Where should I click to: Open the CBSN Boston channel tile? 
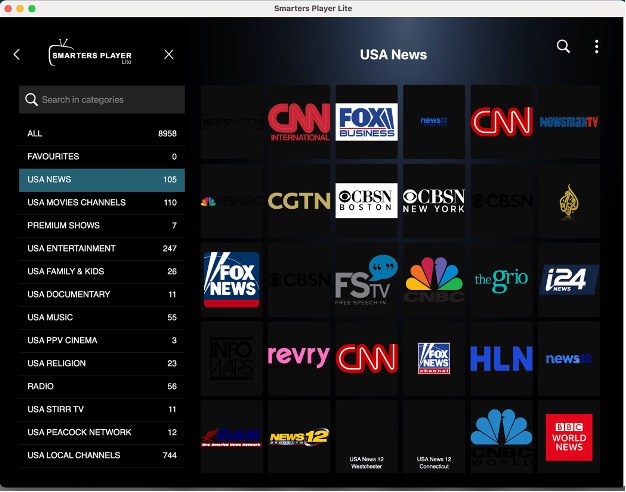pyautogui.click(x=366, y=200)
